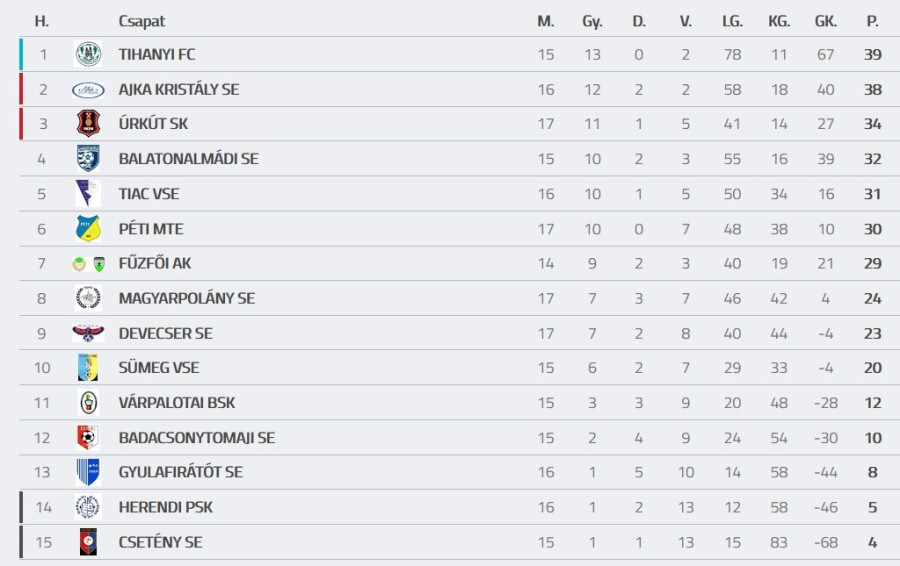Click the M. matches played header

[x=545, y=21]
